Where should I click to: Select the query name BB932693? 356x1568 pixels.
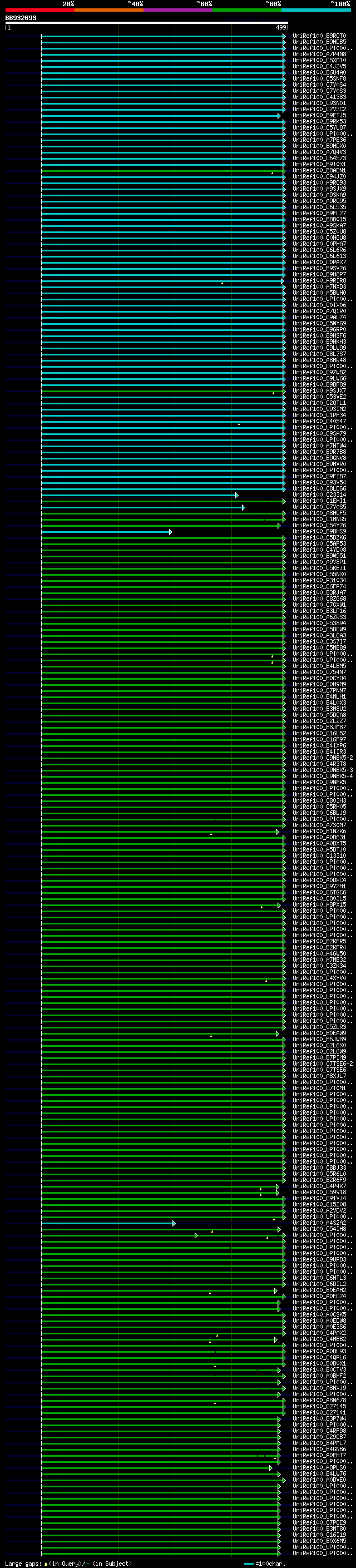coord(21,18)
